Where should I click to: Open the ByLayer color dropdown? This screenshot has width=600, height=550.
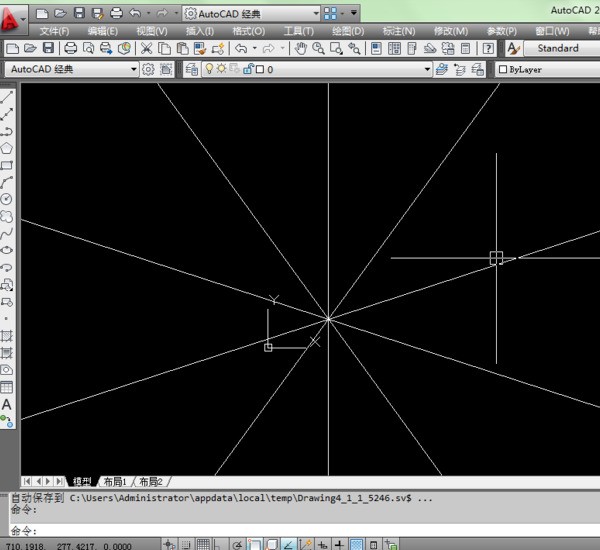(550, 70)
